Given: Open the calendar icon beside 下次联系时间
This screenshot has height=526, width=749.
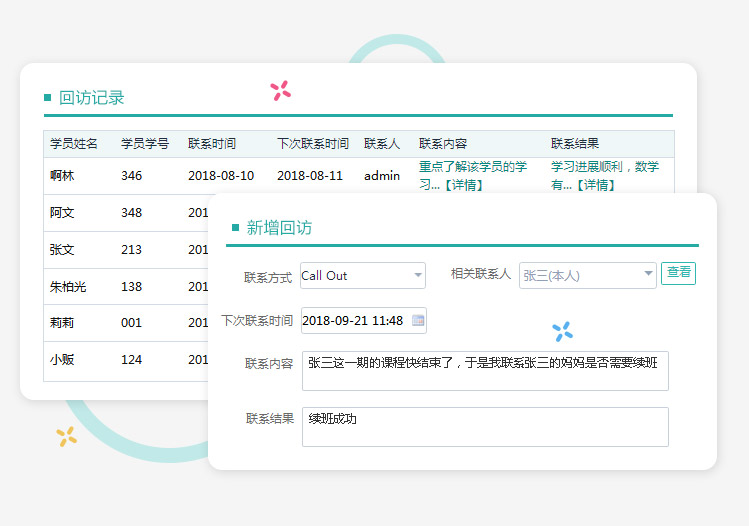Looking at the screenshot, I should (x=418, y=321).
